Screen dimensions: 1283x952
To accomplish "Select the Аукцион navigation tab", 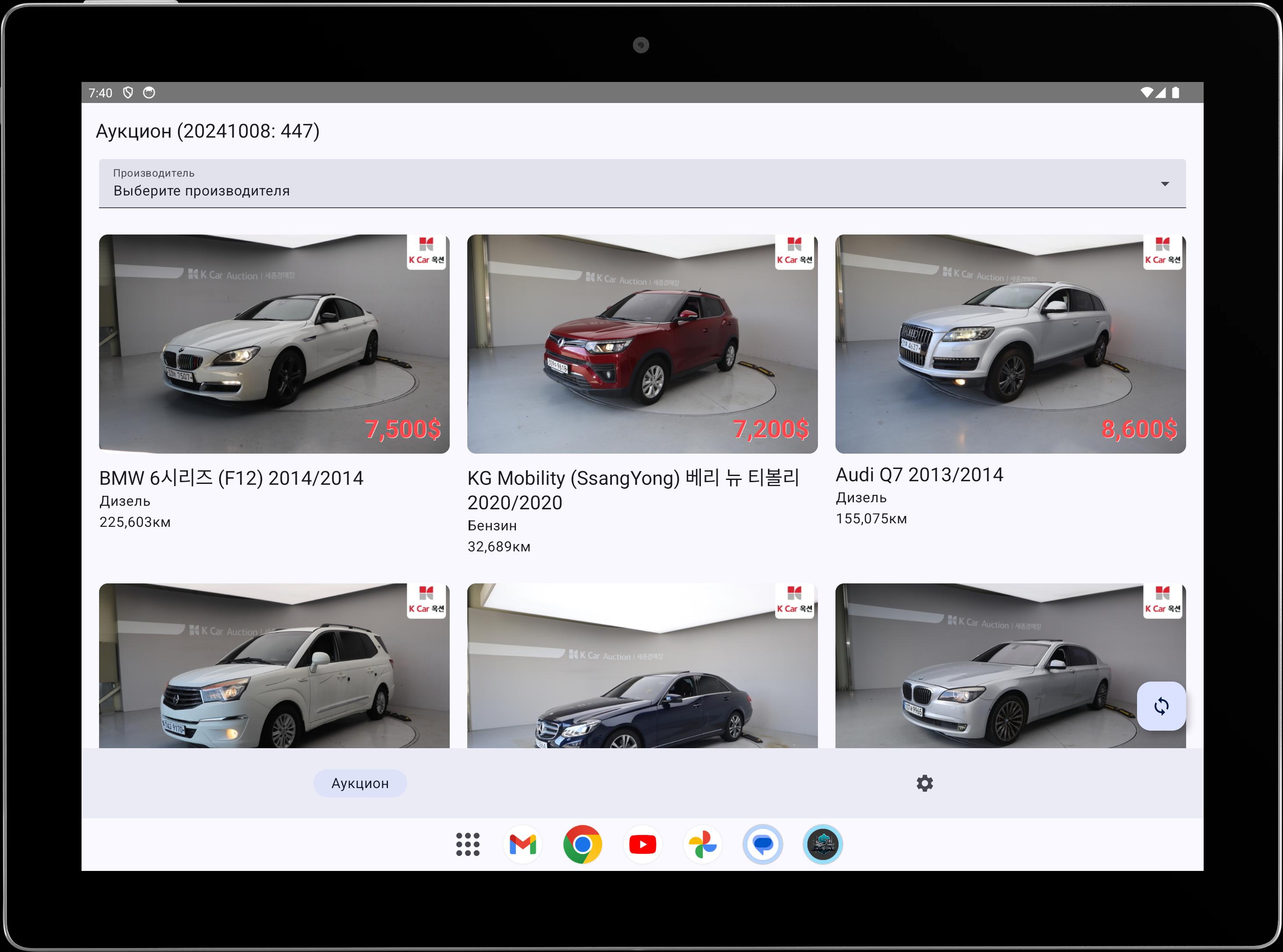I will [360, 783].
